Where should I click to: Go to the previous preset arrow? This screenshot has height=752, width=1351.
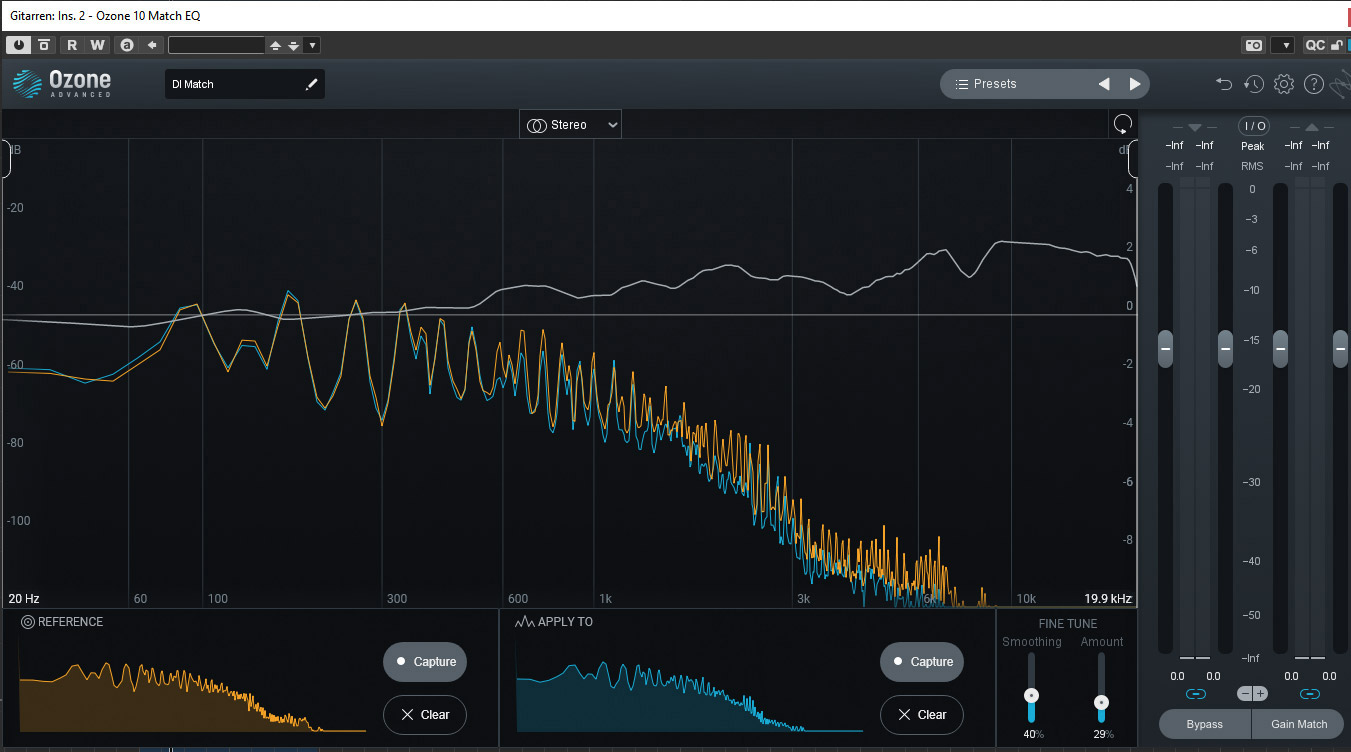click(1104, 84)
